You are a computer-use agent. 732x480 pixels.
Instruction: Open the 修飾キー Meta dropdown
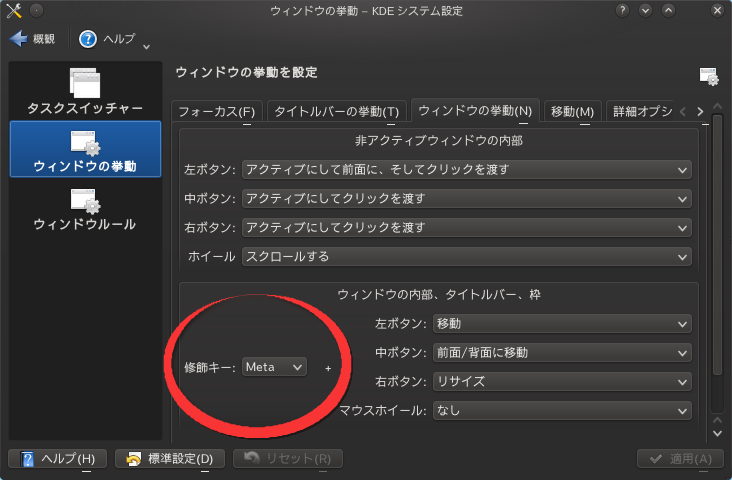pyautogui.click(x=273, y=367)
